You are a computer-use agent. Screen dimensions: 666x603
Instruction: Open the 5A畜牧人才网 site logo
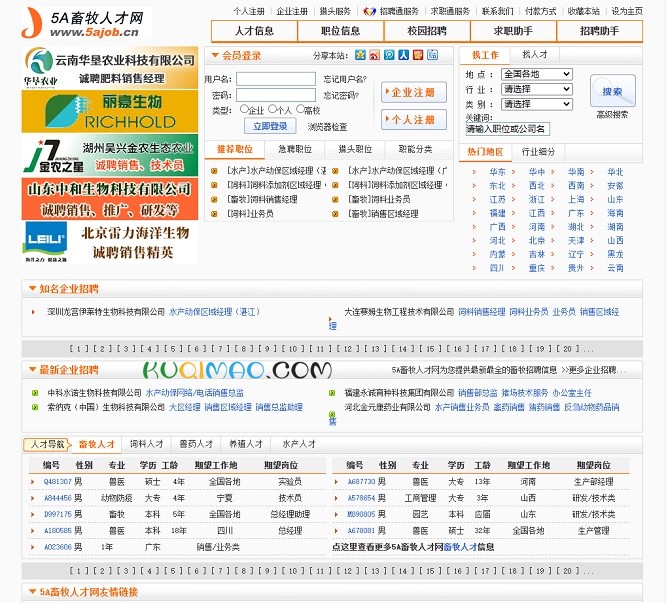point(86,23)
